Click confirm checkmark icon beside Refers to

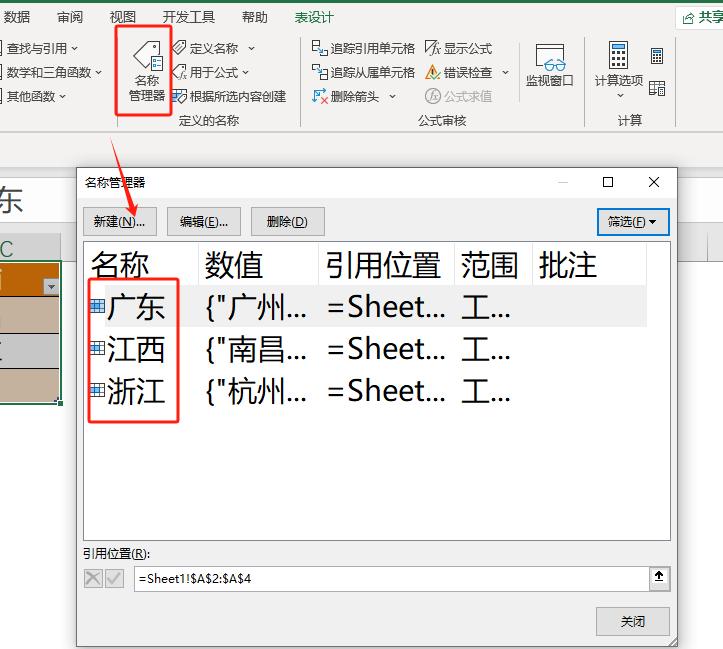(114, 578)
